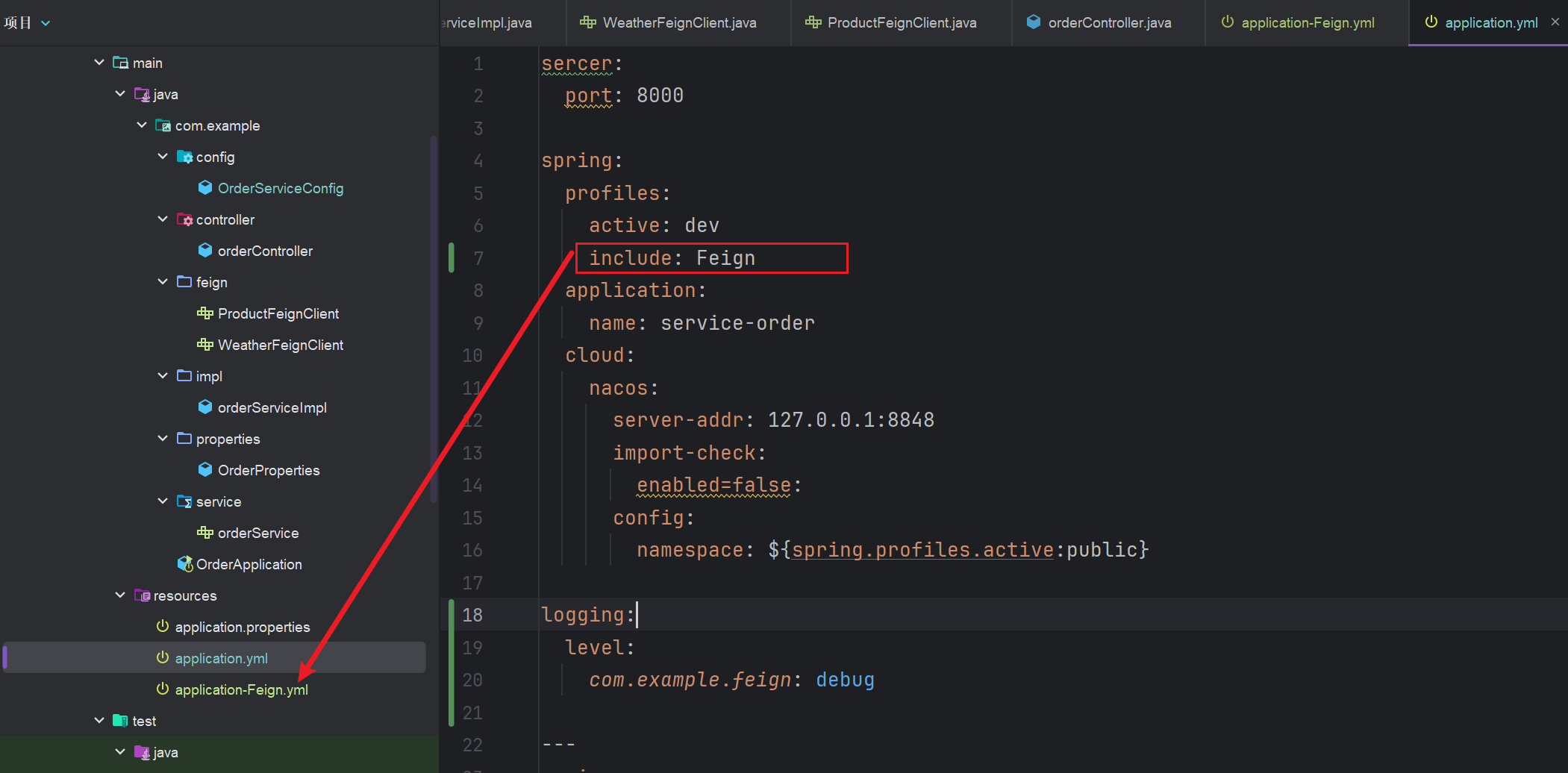
Task: Collapse the com.example package
Action: pos(142,125)
